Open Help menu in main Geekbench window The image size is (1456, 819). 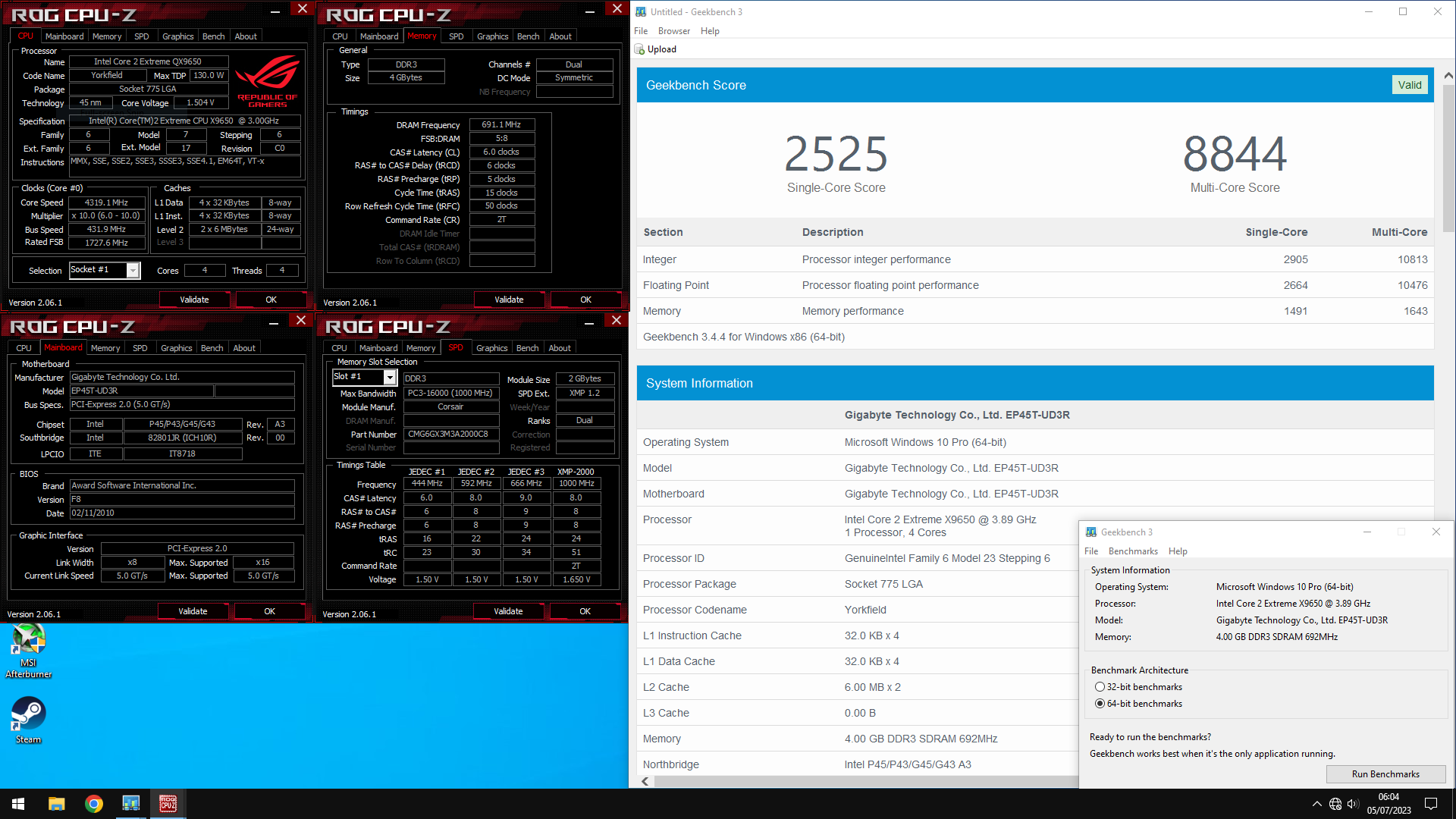(710, 31)
